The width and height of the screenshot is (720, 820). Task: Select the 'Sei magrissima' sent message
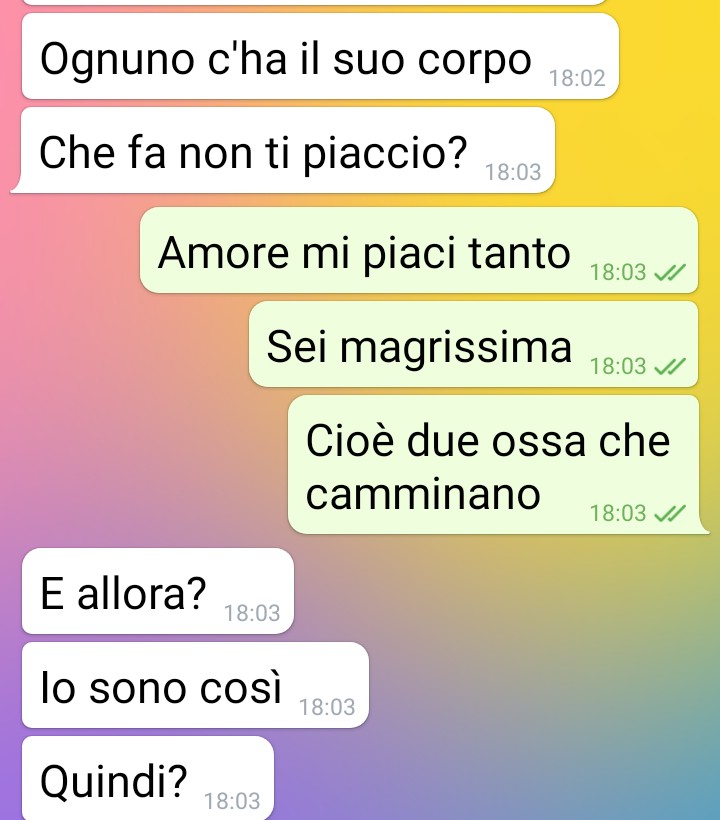tap(474, 344)
